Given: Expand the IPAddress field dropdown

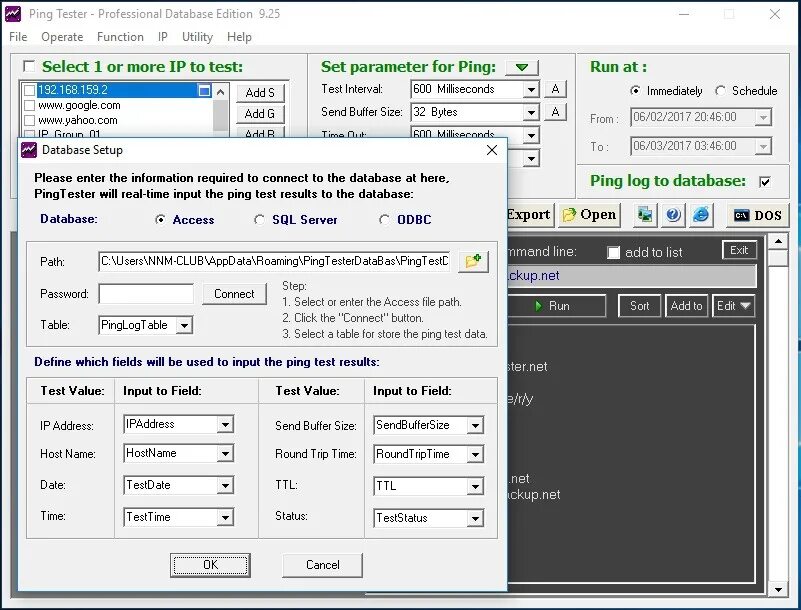Looking at the screenshot, I should pos(225,425).
